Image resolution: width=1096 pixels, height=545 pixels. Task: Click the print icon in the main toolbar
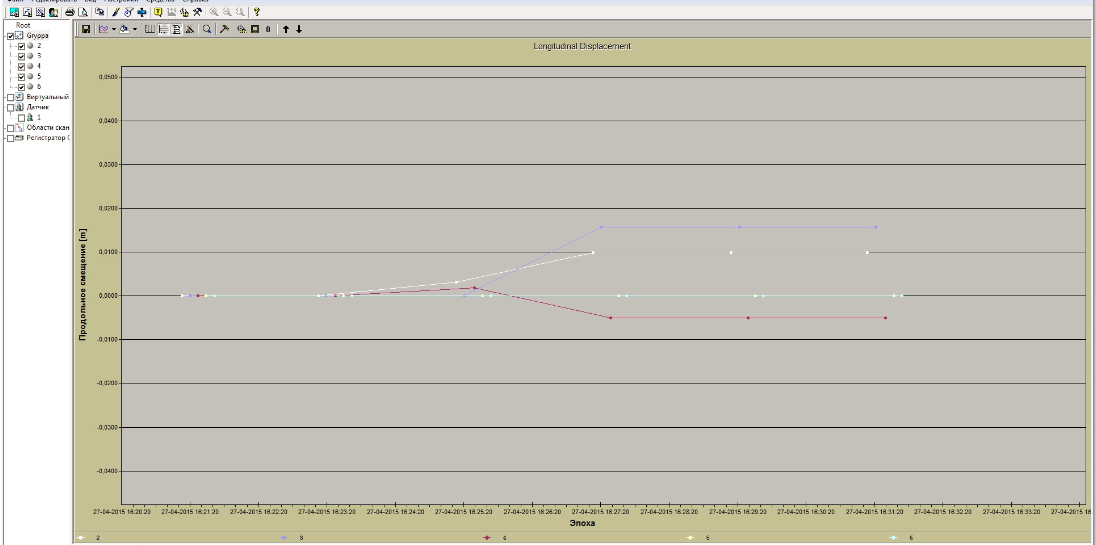(x=69, y=12)
